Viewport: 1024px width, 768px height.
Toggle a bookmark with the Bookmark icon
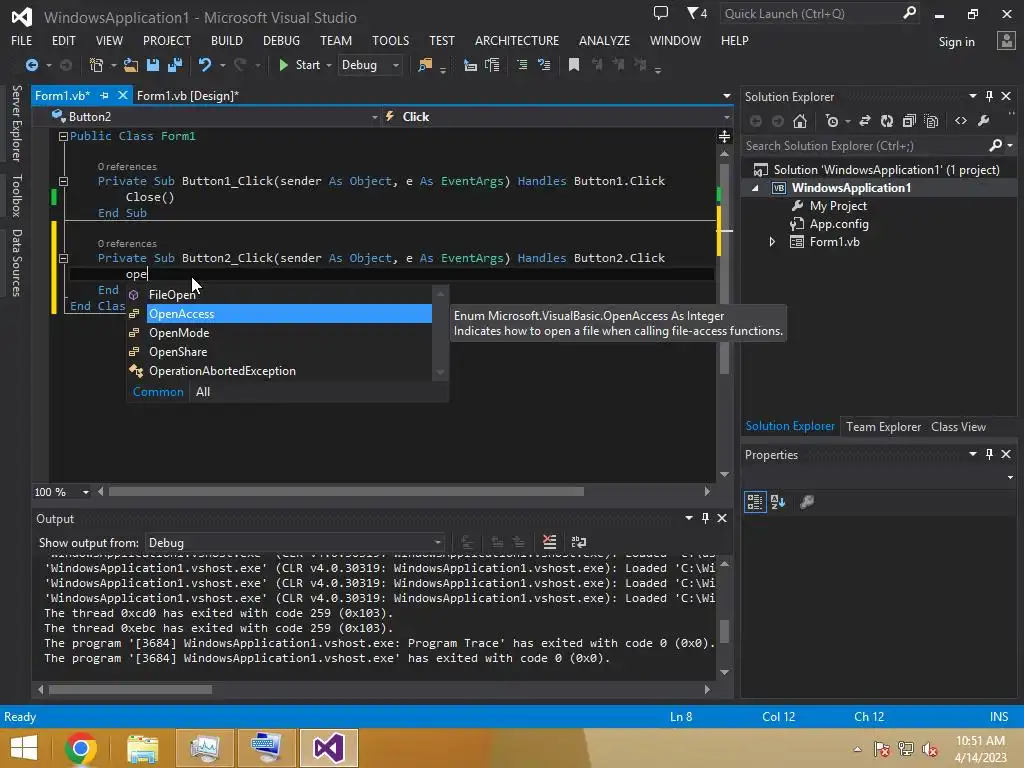coord(574,65)
